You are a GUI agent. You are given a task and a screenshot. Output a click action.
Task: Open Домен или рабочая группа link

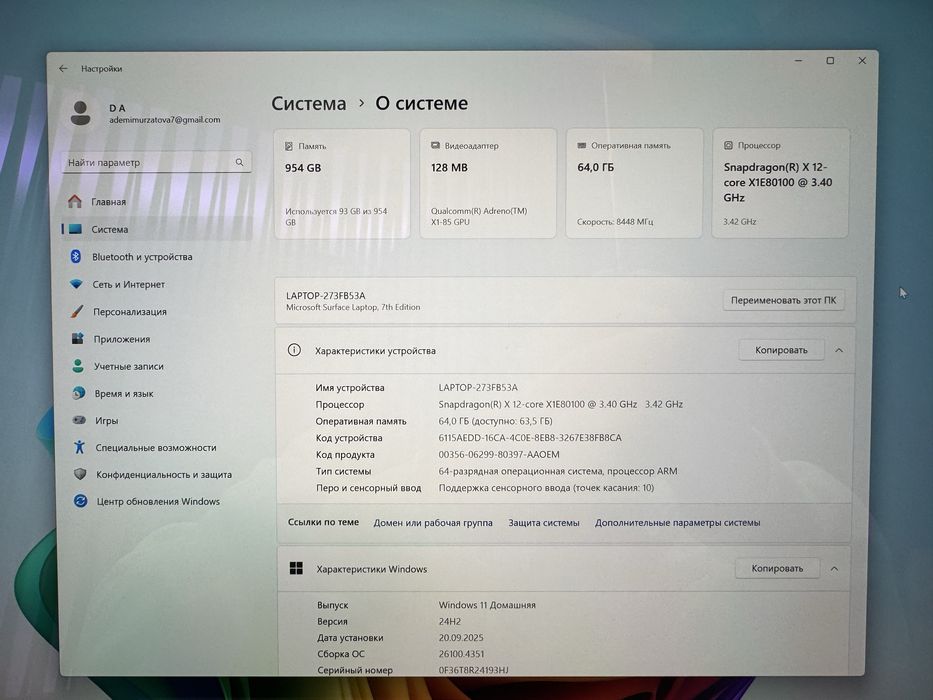pos(433,523)
